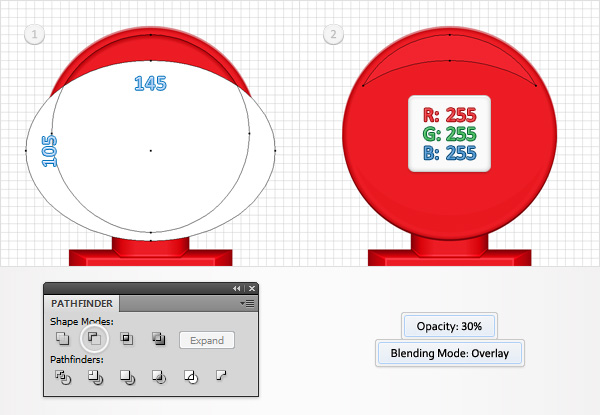Viewport: 600px width, 415px height.
Task: Click the white ellipse center point
Action: pos(150,151)
